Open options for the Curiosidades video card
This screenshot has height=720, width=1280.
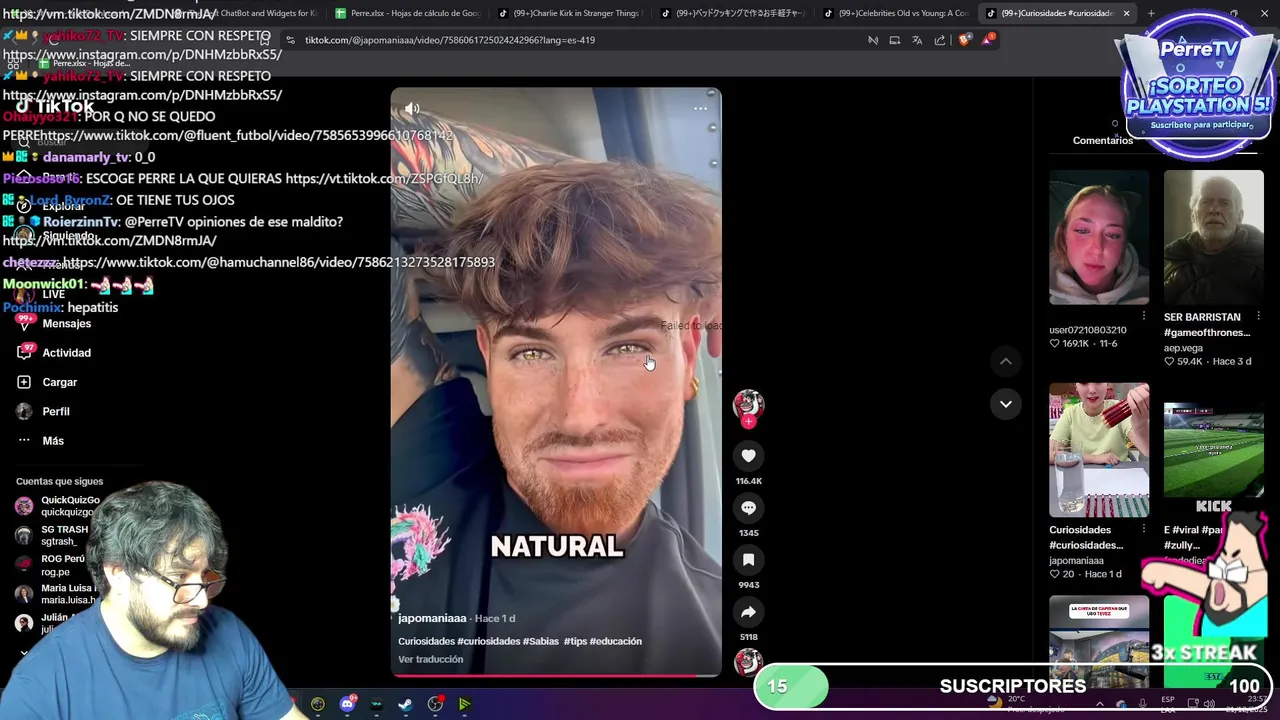1143,529
